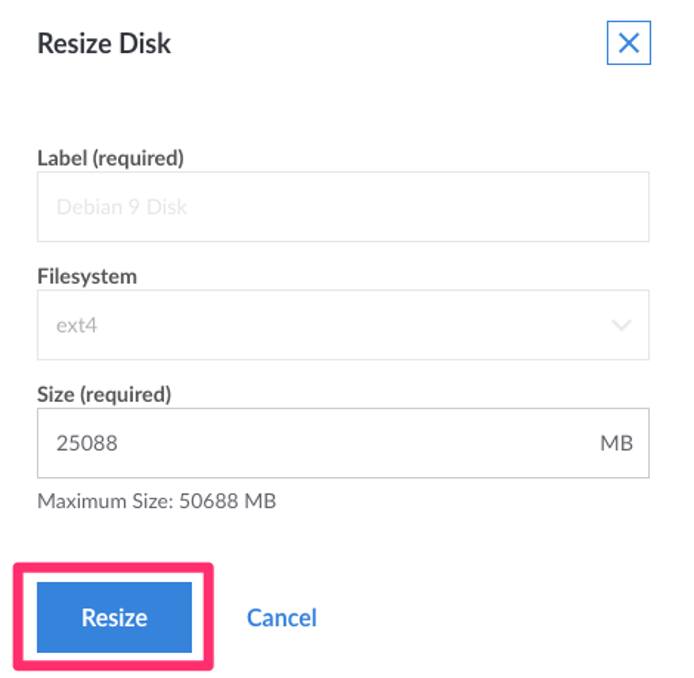The width and height of the screenshot is (694, 678).
Task: Click empty space right of Debian 9 Disk
Action: point(420,207)
